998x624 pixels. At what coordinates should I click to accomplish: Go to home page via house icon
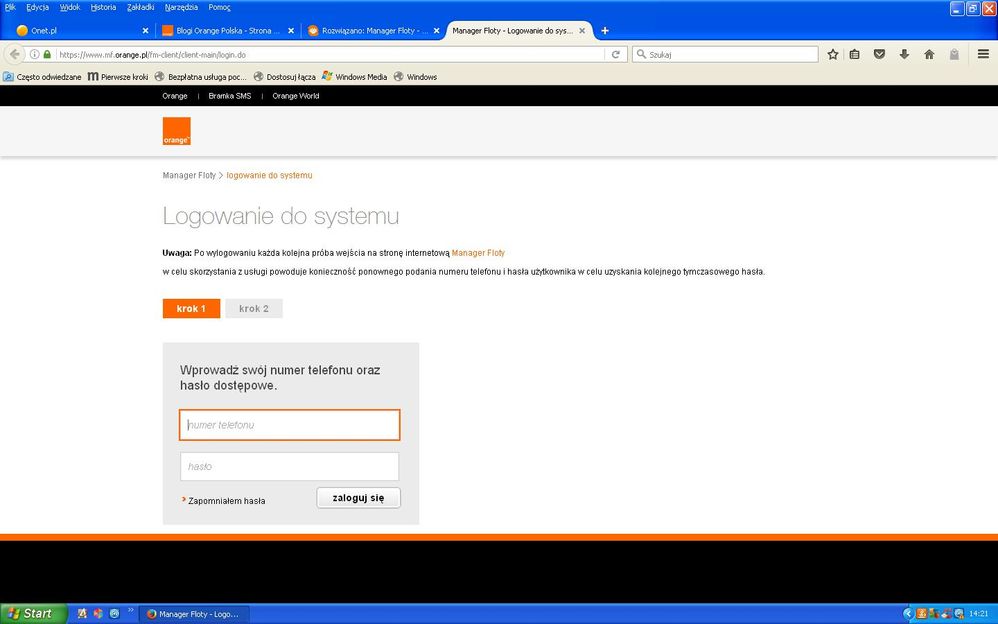tap(929, 54)
